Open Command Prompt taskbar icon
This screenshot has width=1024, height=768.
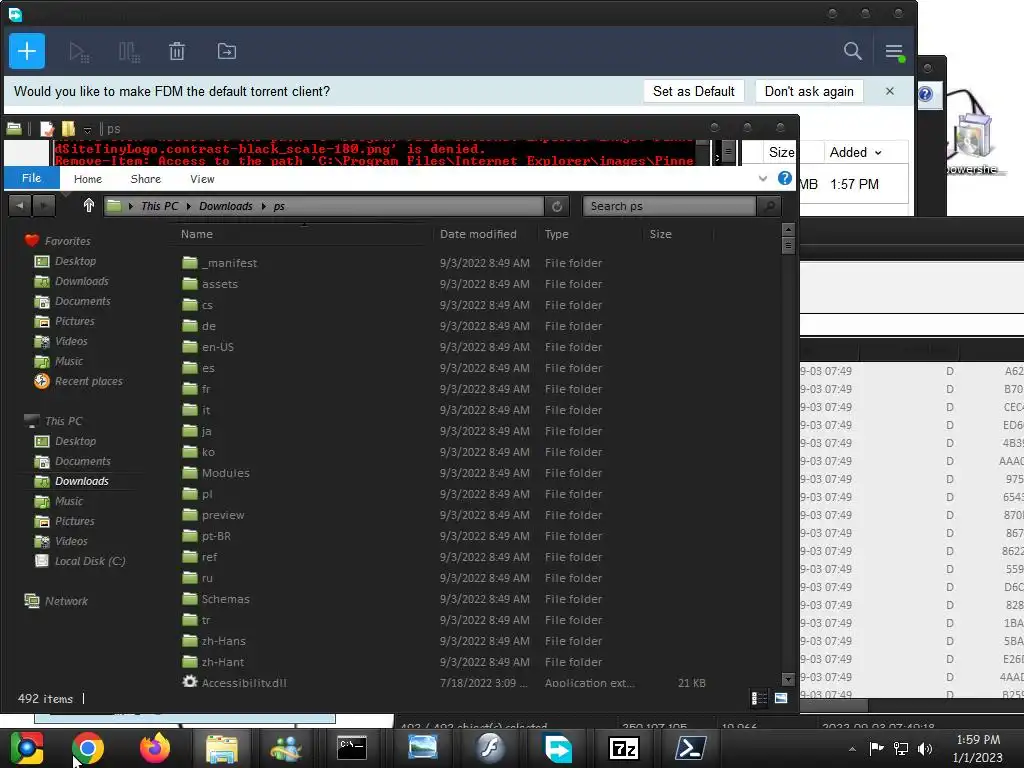(x=351, y=748)
